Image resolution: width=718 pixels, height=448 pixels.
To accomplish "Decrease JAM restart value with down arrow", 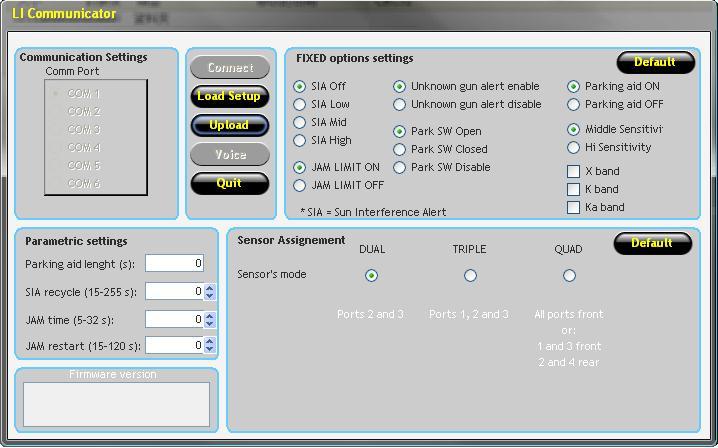I will coord(210,350).
